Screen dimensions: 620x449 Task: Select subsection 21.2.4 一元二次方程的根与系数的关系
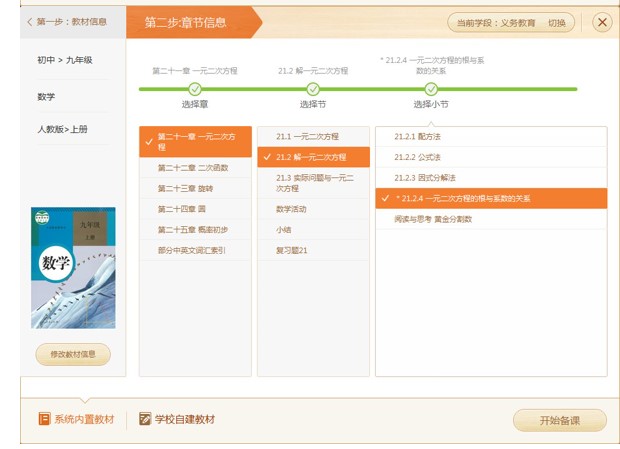[491, 198]
